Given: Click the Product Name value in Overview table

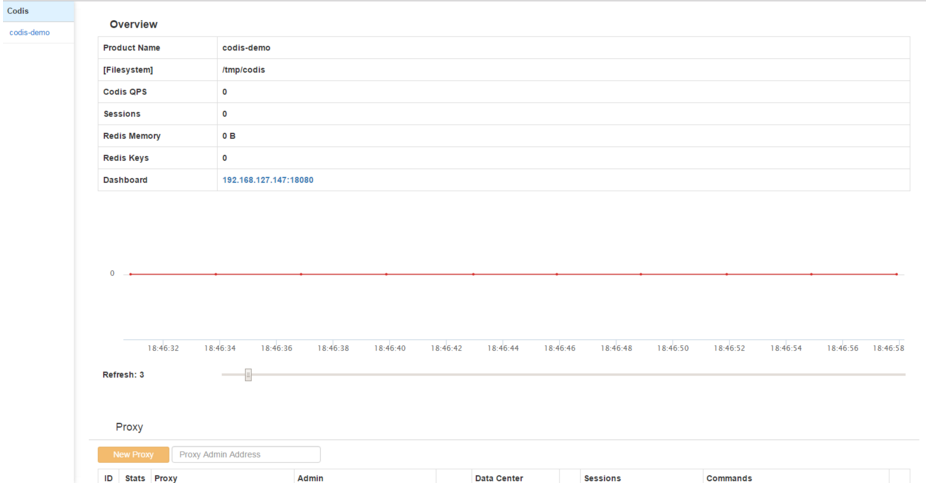Looking at the screenshot, I should [x=246, y=48].
